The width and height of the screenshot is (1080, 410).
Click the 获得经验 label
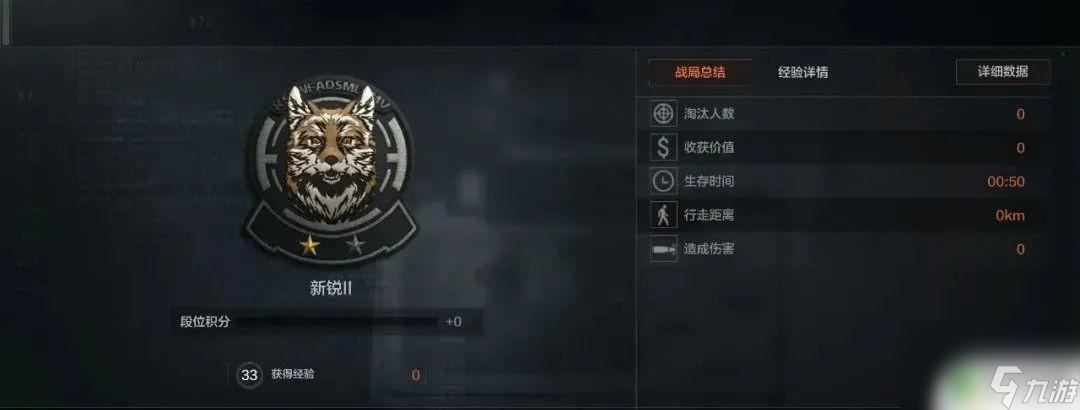click(293, 374)
